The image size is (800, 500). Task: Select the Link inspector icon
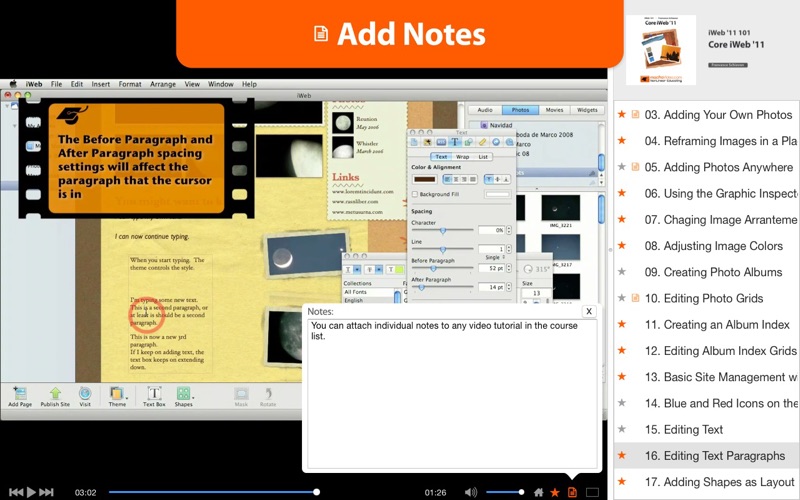coord(495,142)
